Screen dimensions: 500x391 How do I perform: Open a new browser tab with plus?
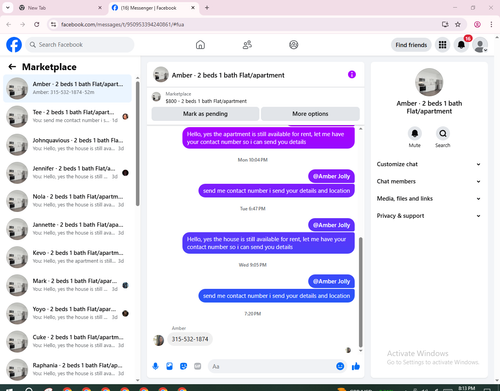point(207,8)
